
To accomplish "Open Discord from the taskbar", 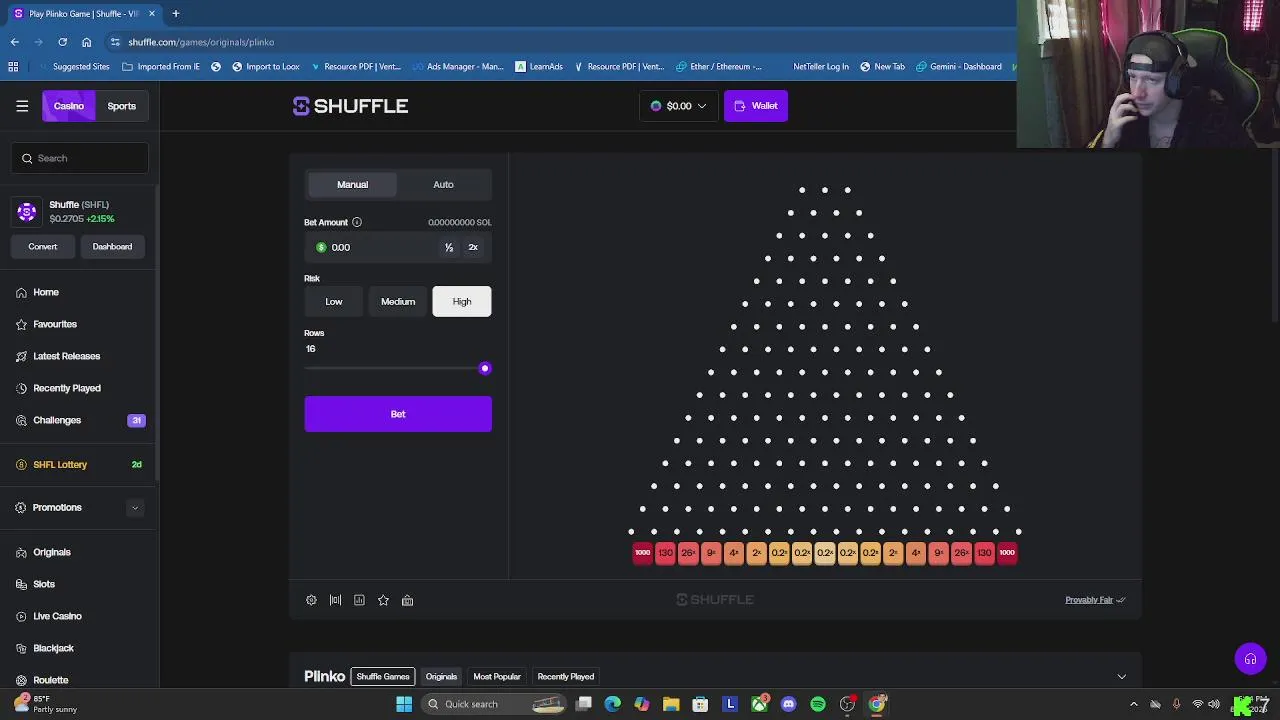I will pyautogui.click(x=788, y=704).
